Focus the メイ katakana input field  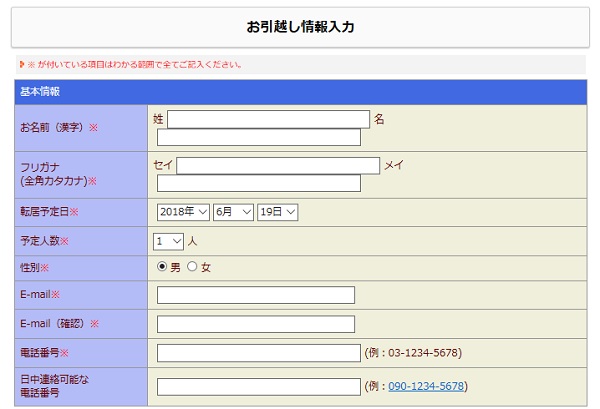(259, 183)
